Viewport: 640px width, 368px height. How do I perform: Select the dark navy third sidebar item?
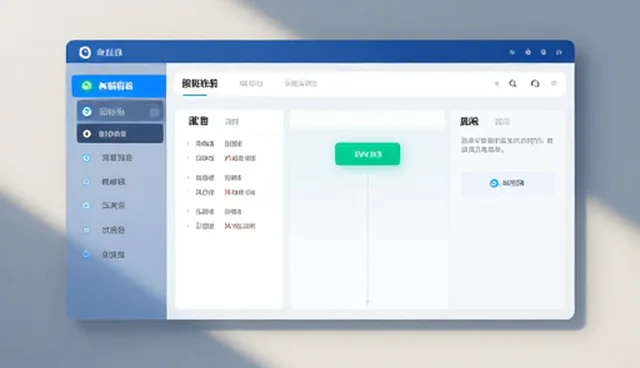pyautogui.click(x=120, y=133)
